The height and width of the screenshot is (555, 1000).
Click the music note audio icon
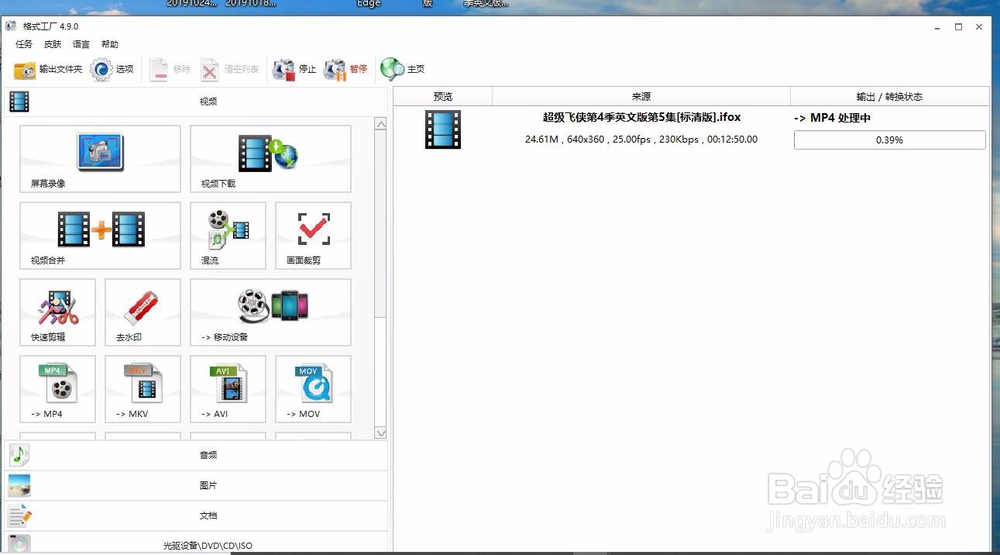click(19, 455)
